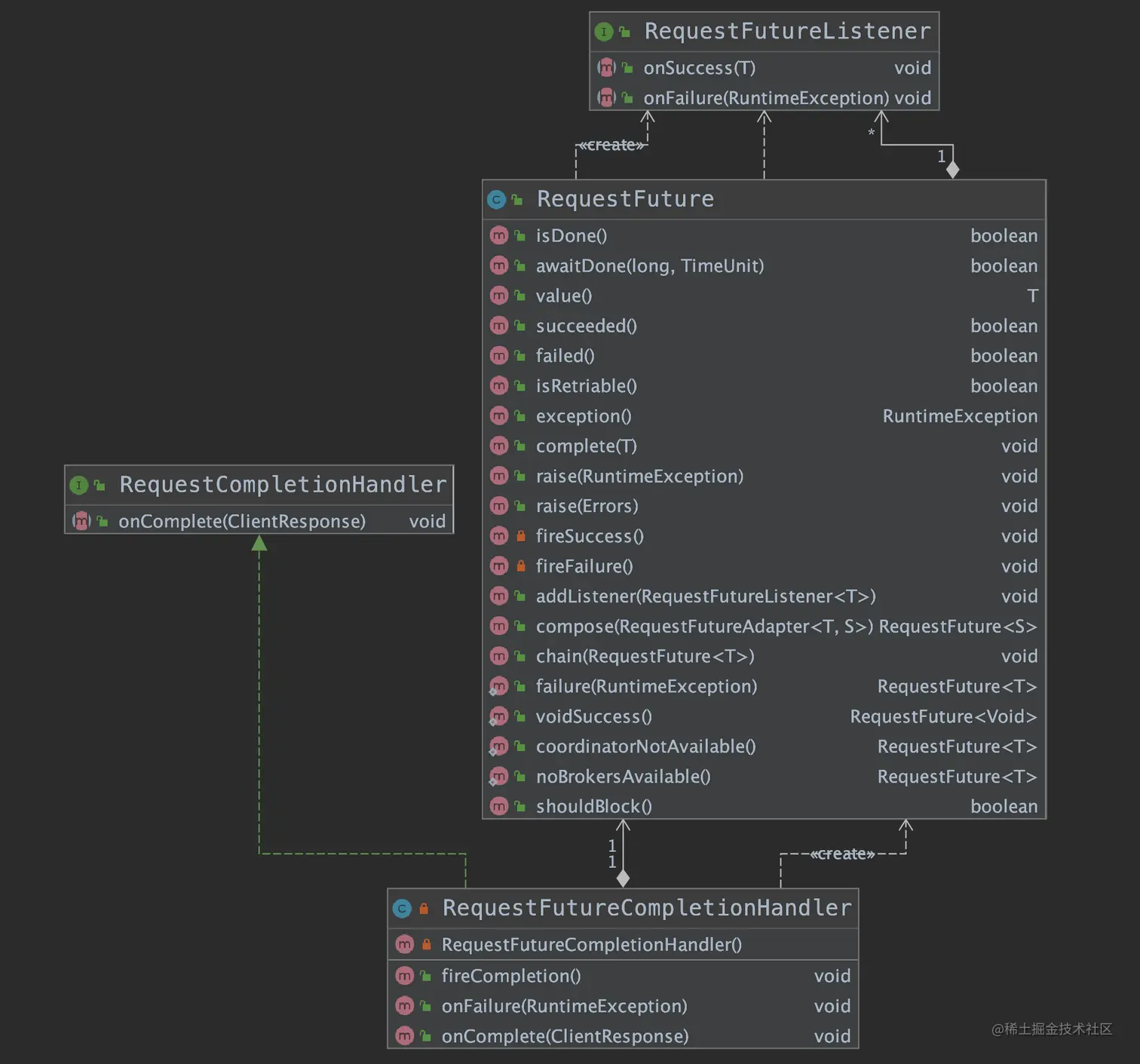The image size is (1140, 1064).
Task: Click the static method icon beside voidSuccess()
Action: tap(498, 716)
